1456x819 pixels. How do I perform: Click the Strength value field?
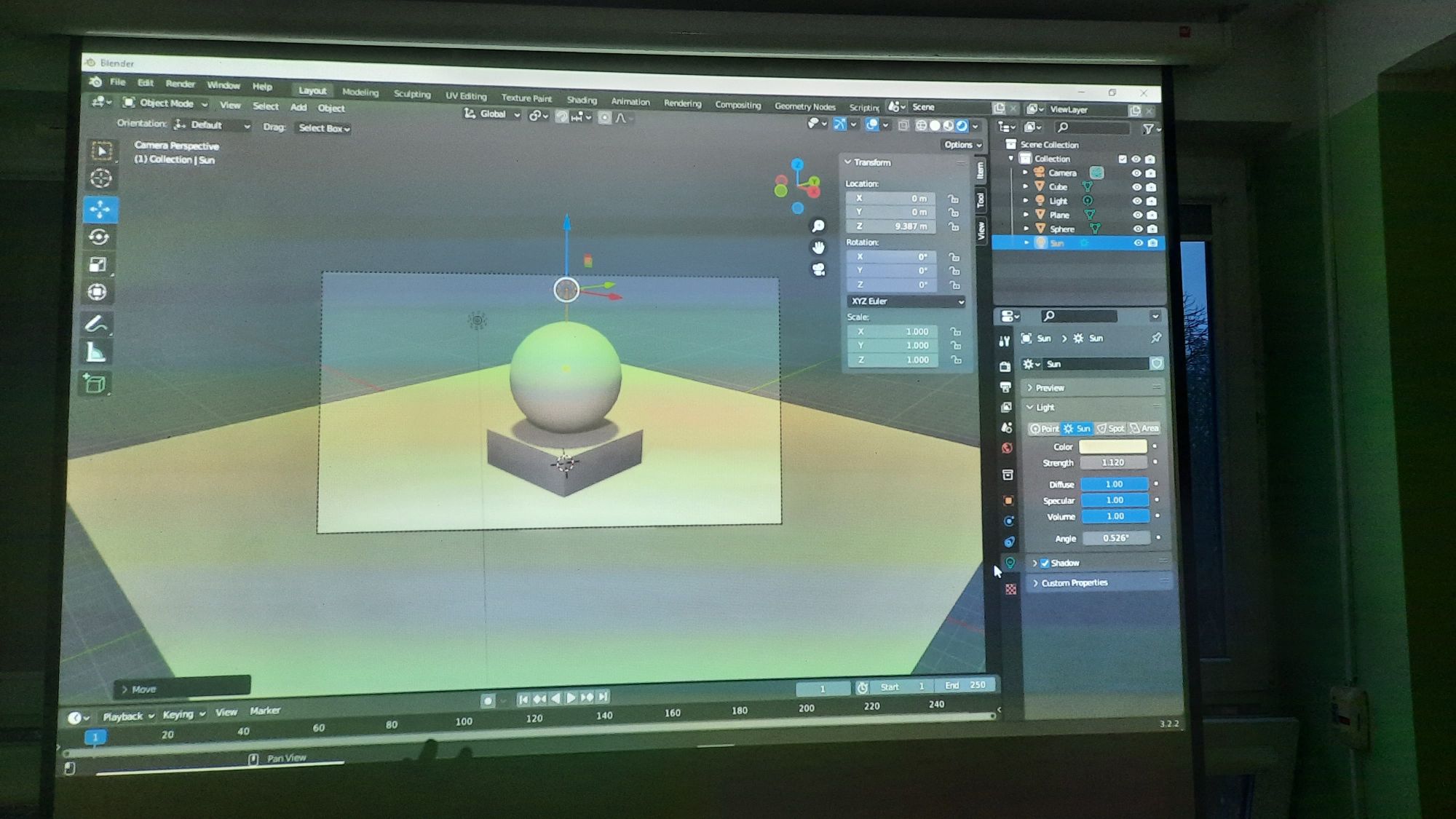point(1113,462)
